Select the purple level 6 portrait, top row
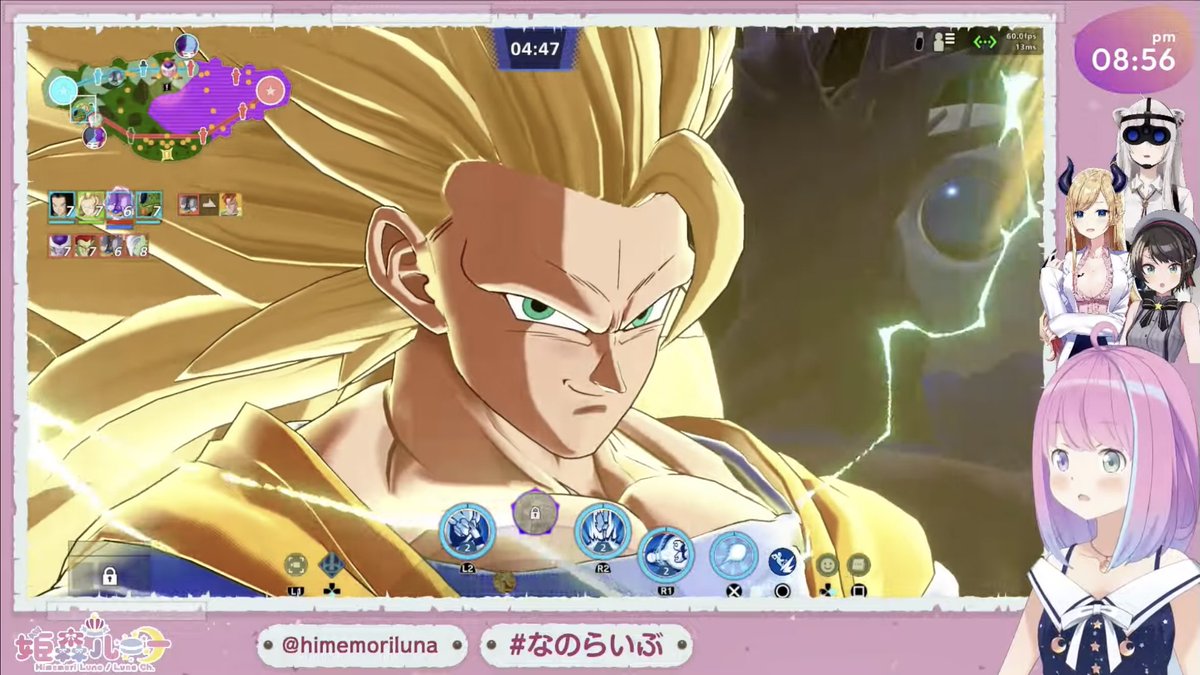Image resolution: width=1200 pixels, height=675 pixels. pos(119,203)
